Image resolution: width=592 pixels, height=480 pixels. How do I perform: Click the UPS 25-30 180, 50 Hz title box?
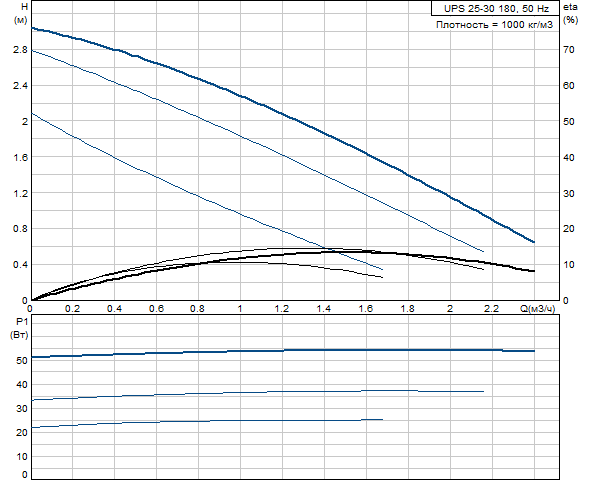(495, 8)
